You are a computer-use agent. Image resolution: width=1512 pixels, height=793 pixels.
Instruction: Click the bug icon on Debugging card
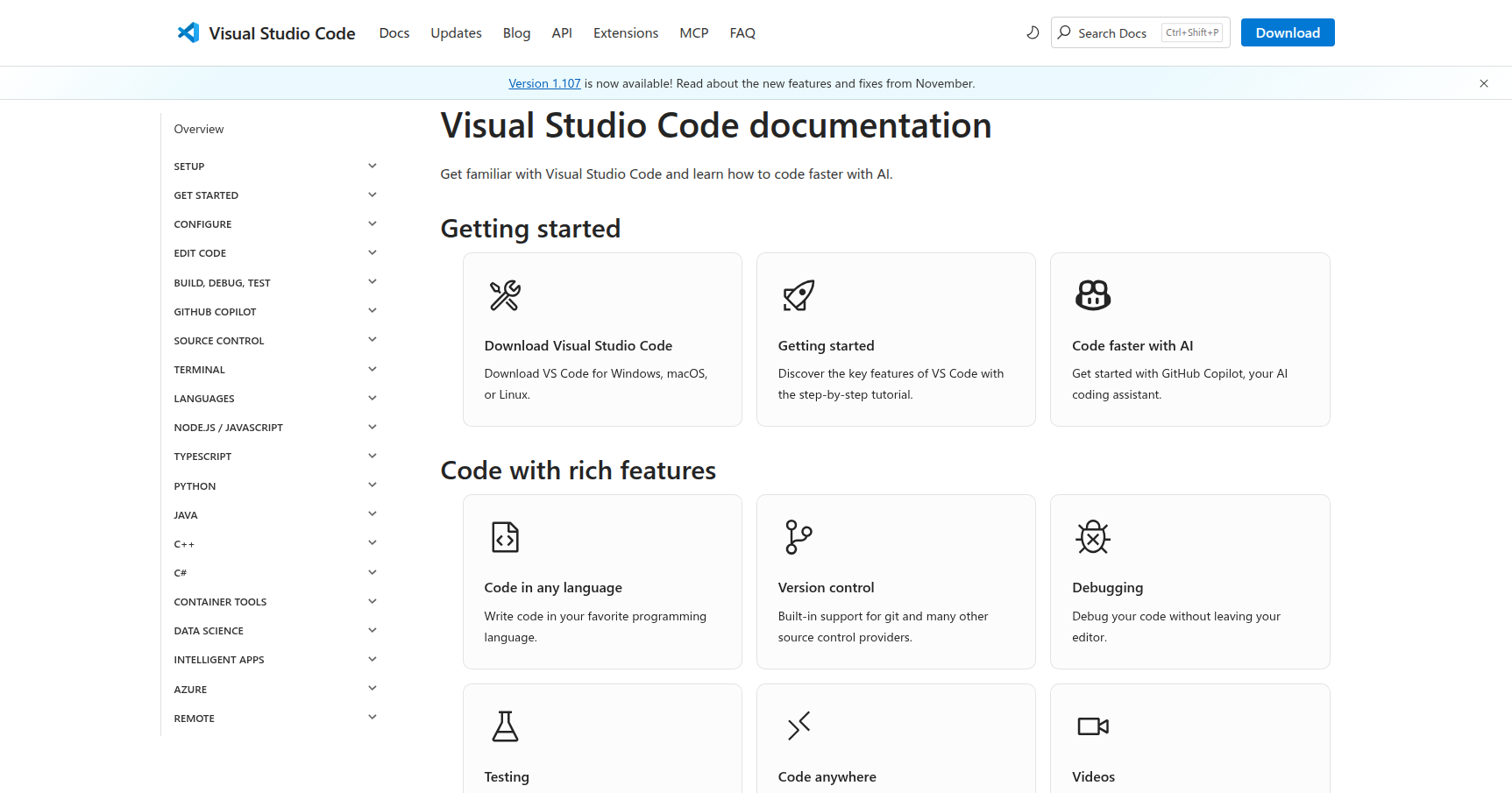1092,537
